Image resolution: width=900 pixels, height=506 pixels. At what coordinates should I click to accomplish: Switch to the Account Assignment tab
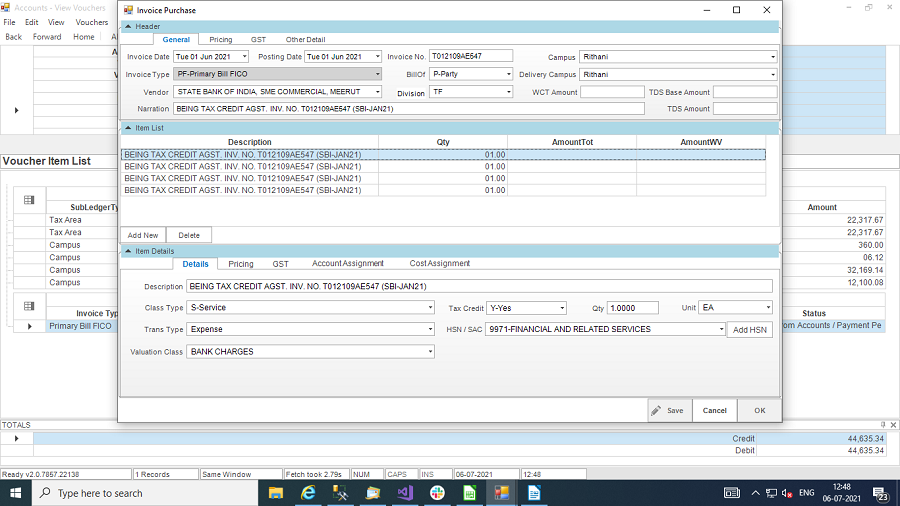[x=347, y=264]
